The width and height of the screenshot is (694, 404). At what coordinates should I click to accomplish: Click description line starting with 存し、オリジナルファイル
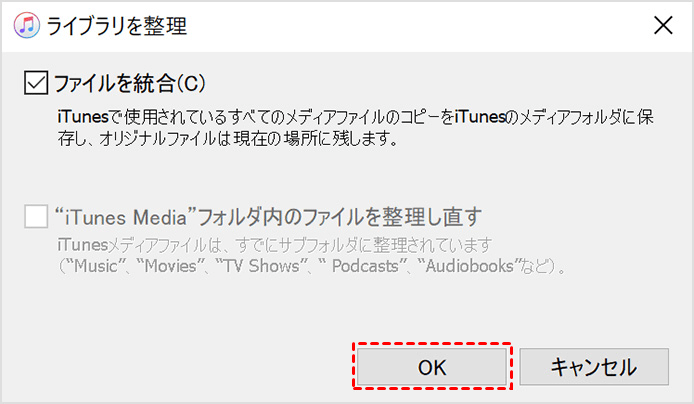[227, 139]
